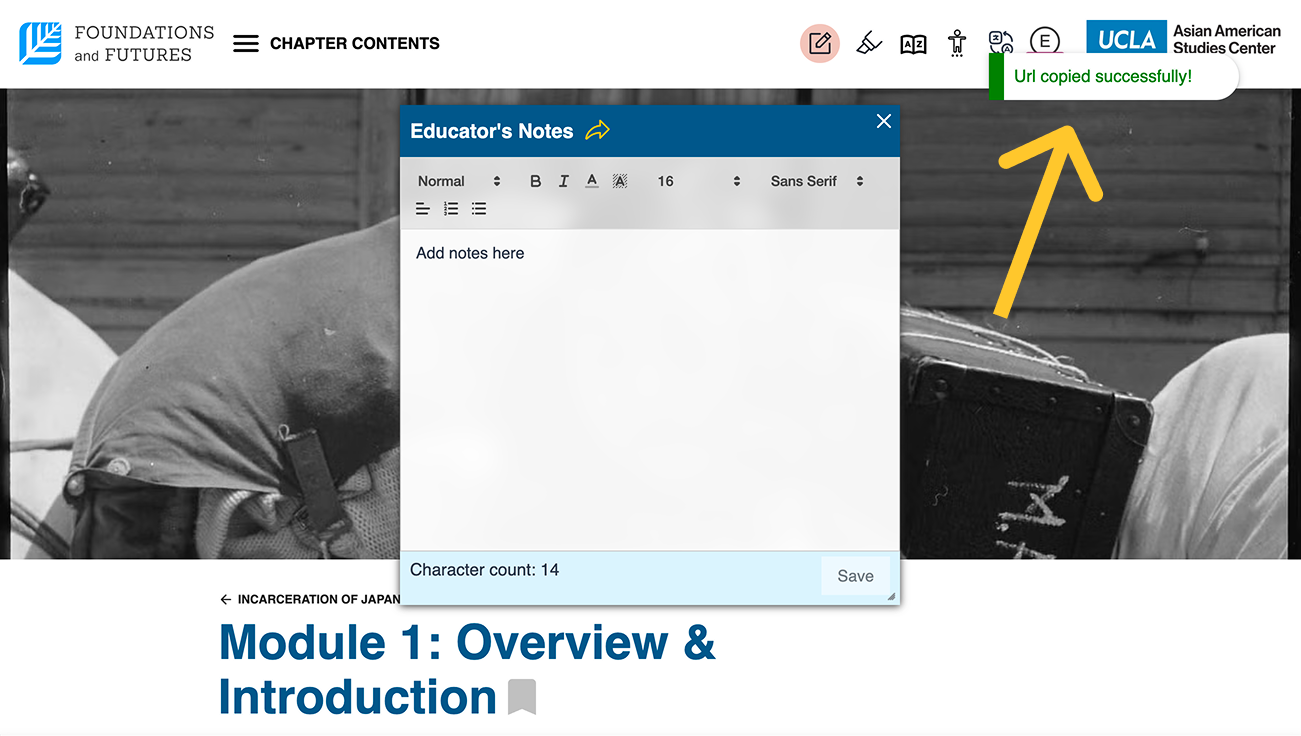Select the highlighter tool icon
This screenshot has height=736, width=1301.
[869, 43]
